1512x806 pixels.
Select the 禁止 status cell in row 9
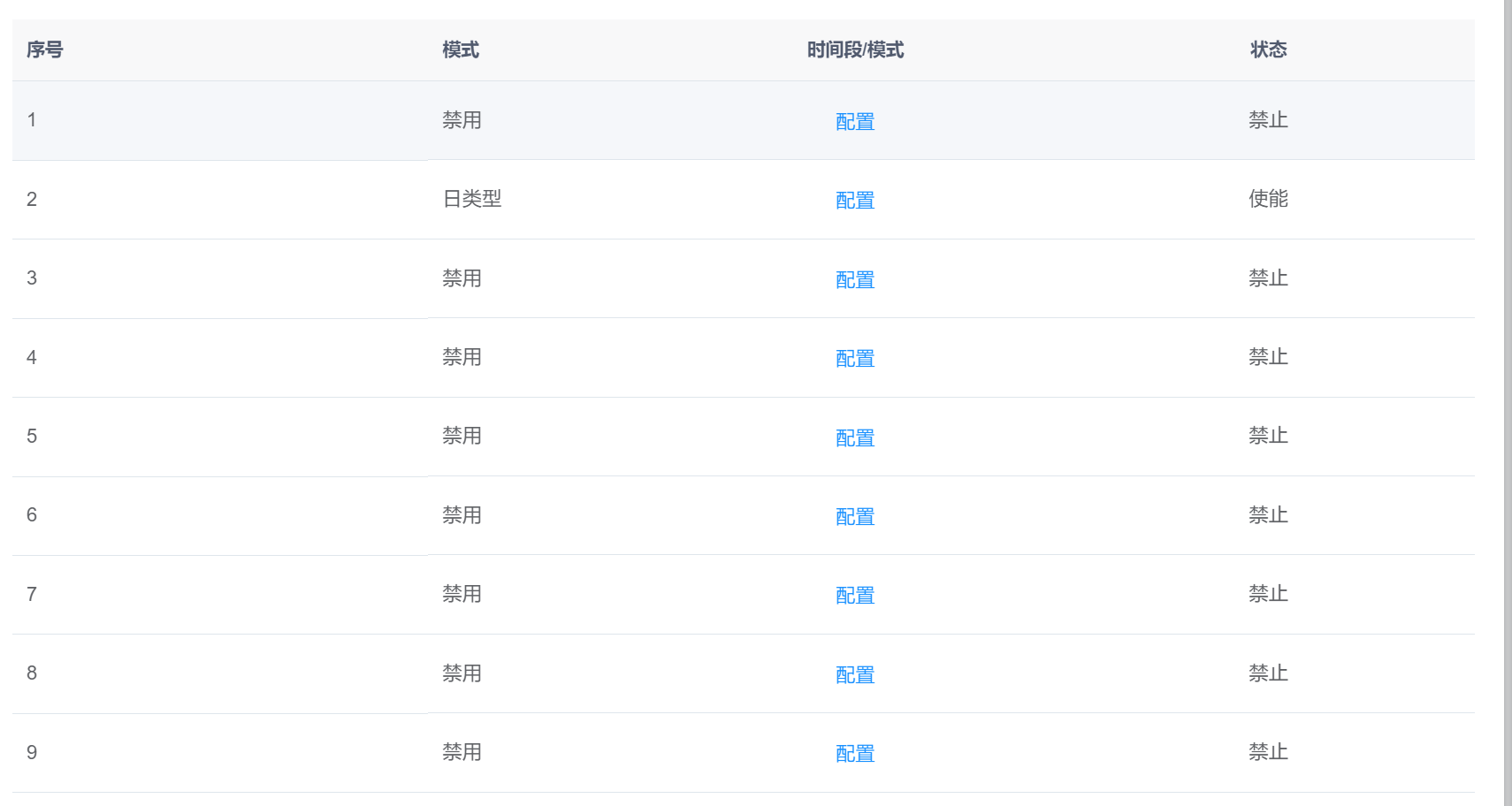click(x=1268, y=752)
